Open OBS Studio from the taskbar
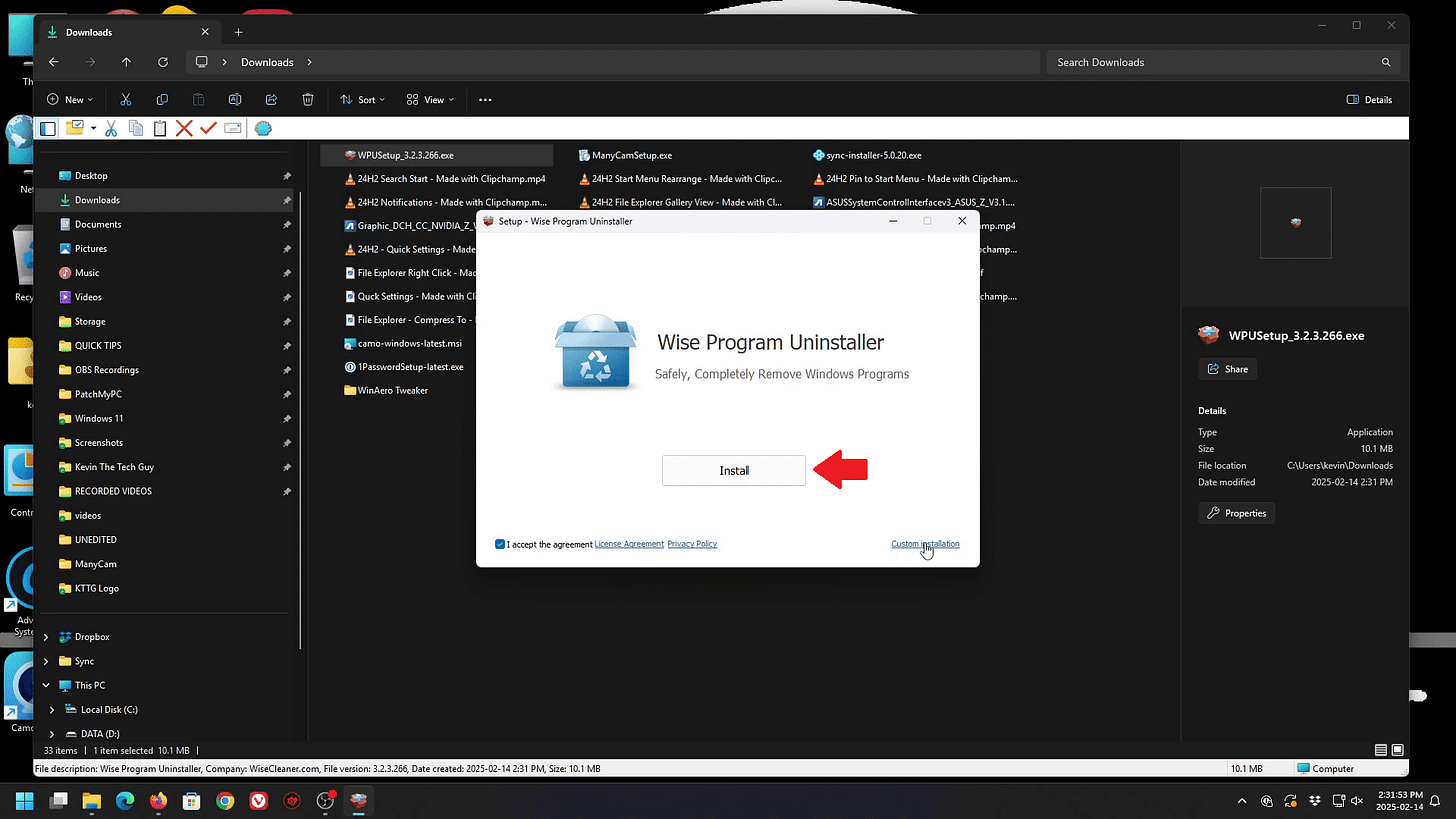 pos(326,800)
